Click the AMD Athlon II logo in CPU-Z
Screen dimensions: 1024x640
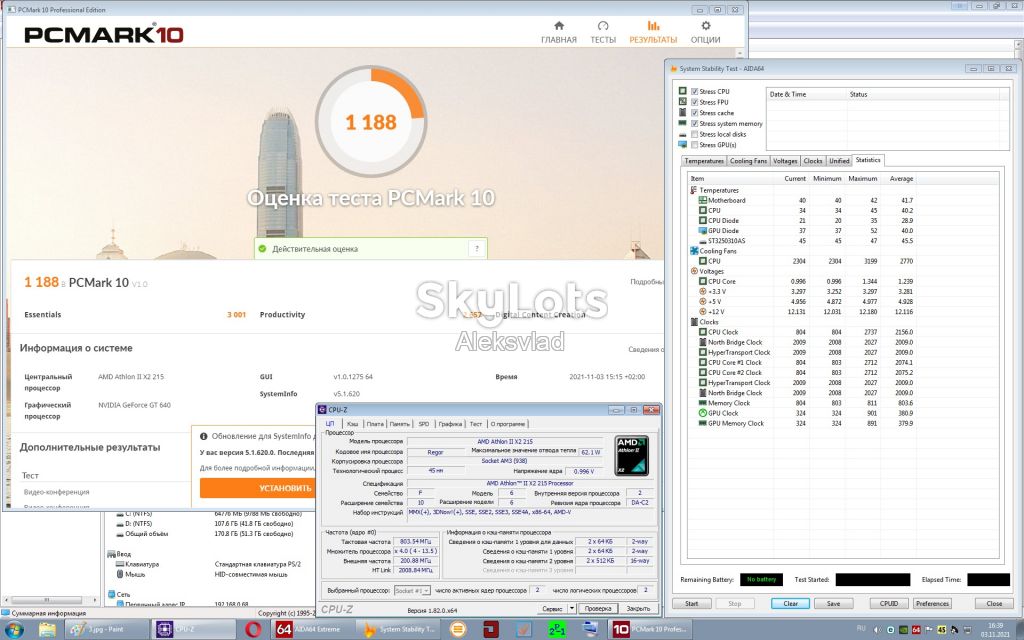(631, 456)
